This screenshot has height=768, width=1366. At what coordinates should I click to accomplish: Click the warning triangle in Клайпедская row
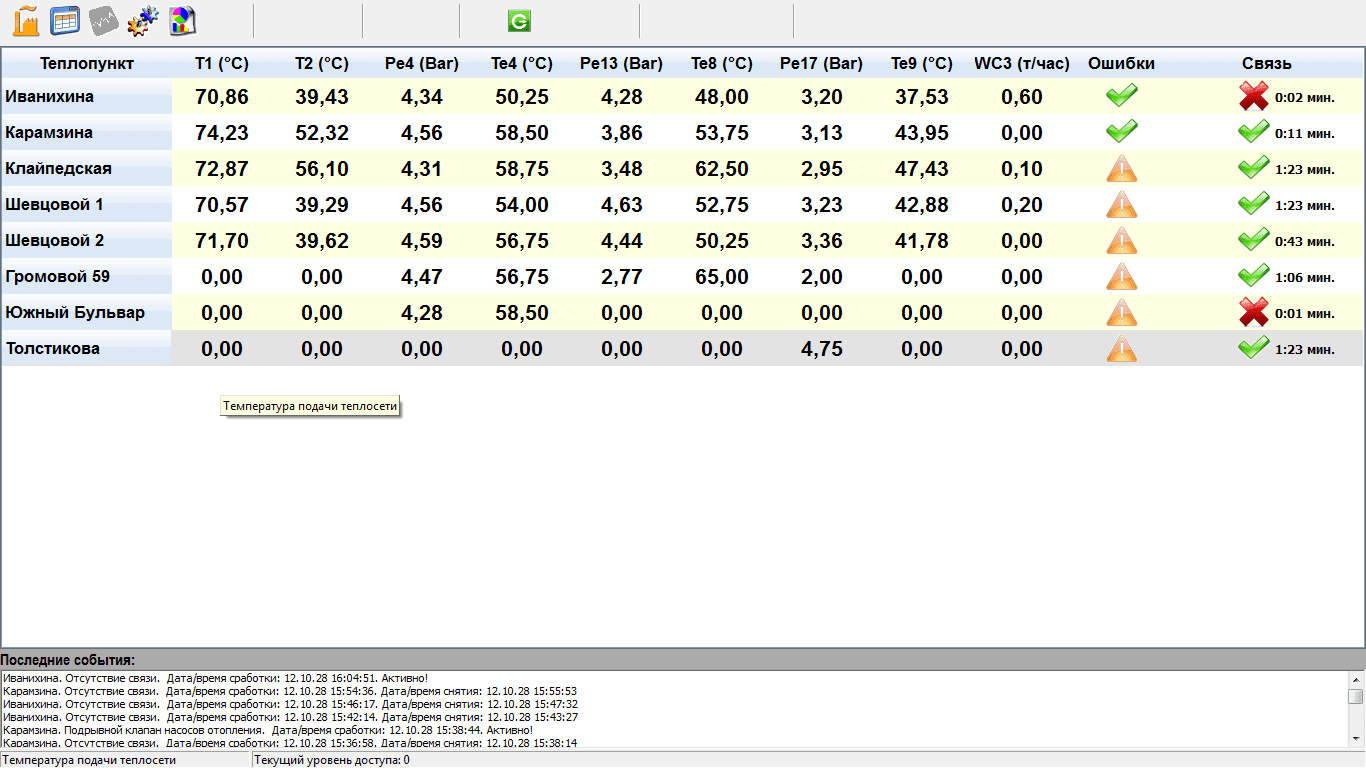(1121, 169)
